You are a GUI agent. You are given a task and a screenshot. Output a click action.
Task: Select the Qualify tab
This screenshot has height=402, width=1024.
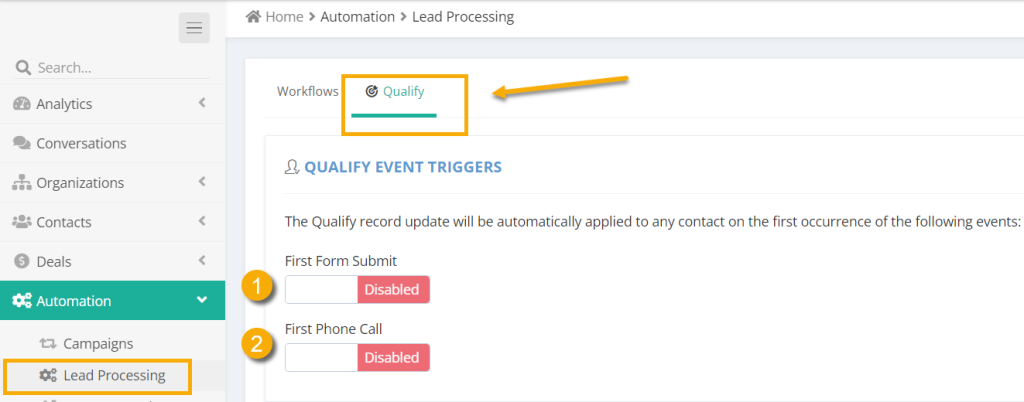tap(395, 91)
